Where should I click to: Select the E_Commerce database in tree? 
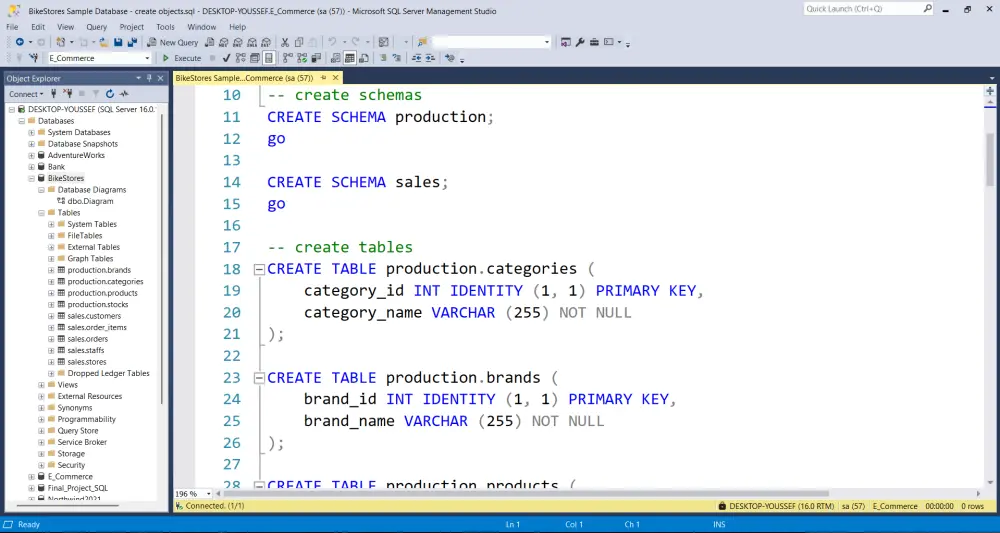(70, 477)
